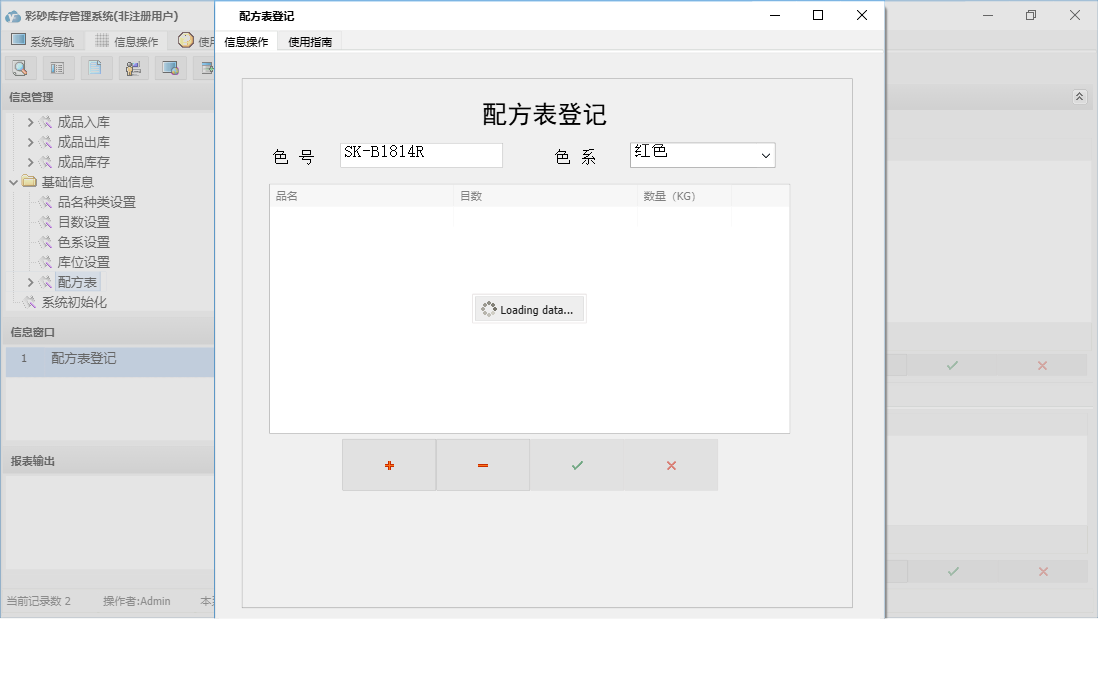Expand the 配方表 tree node
Screen dimensions: 1098x685
tap(31, 282)
